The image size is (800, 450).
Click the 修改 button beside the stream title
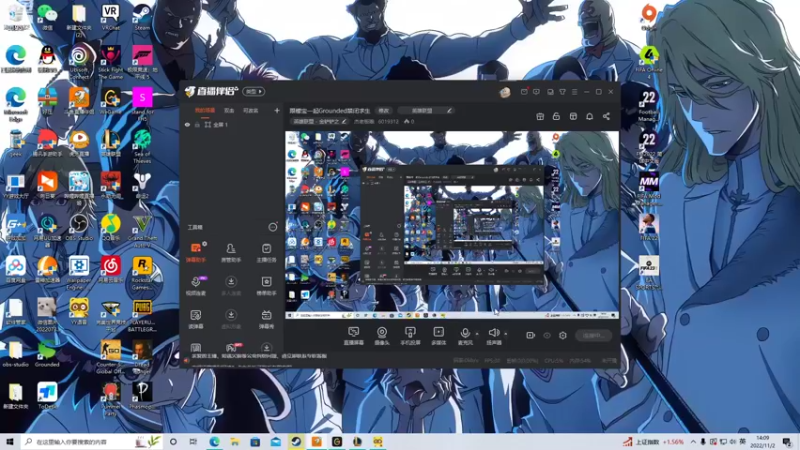click(384, 110)
